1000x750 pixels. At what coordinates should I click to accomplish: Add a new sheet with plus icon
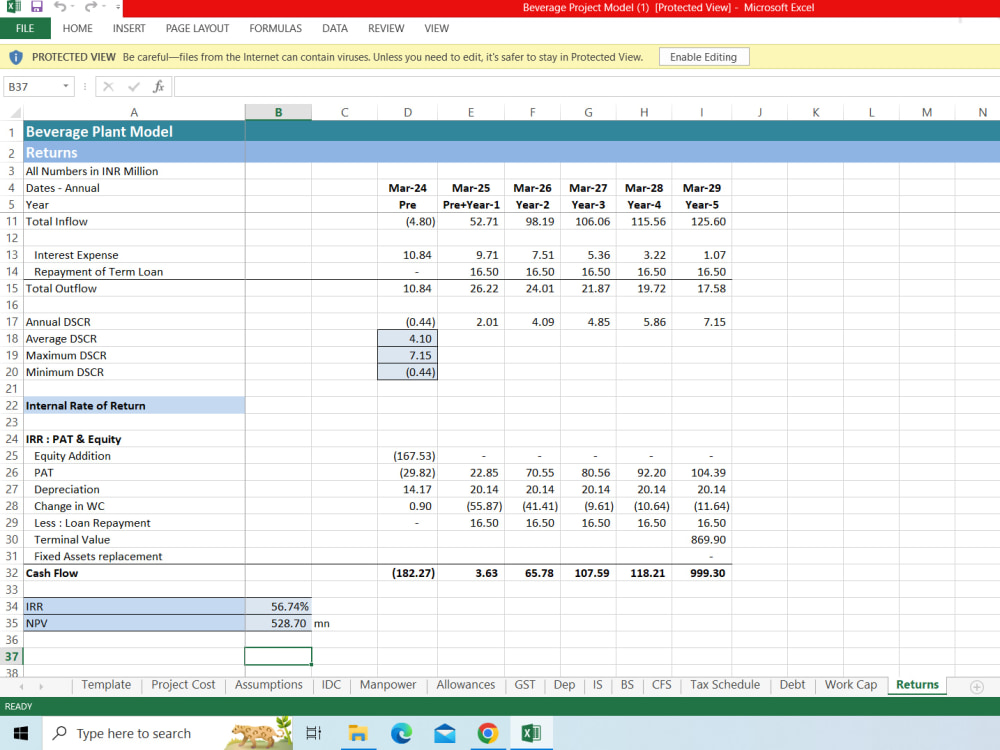point(976,687)
